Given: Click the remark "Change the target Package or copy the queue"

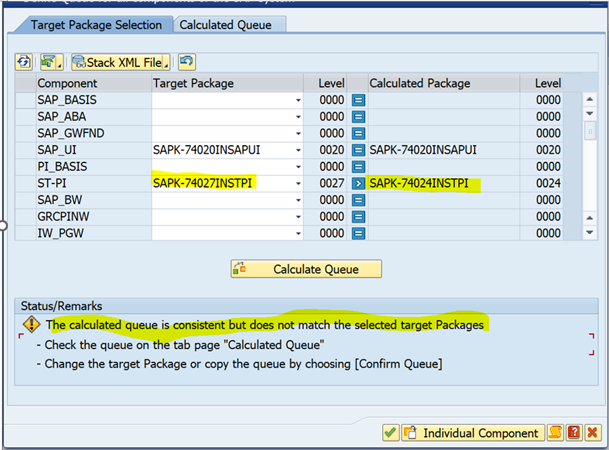Looking at the screenshot, I should tap(239, 364).
